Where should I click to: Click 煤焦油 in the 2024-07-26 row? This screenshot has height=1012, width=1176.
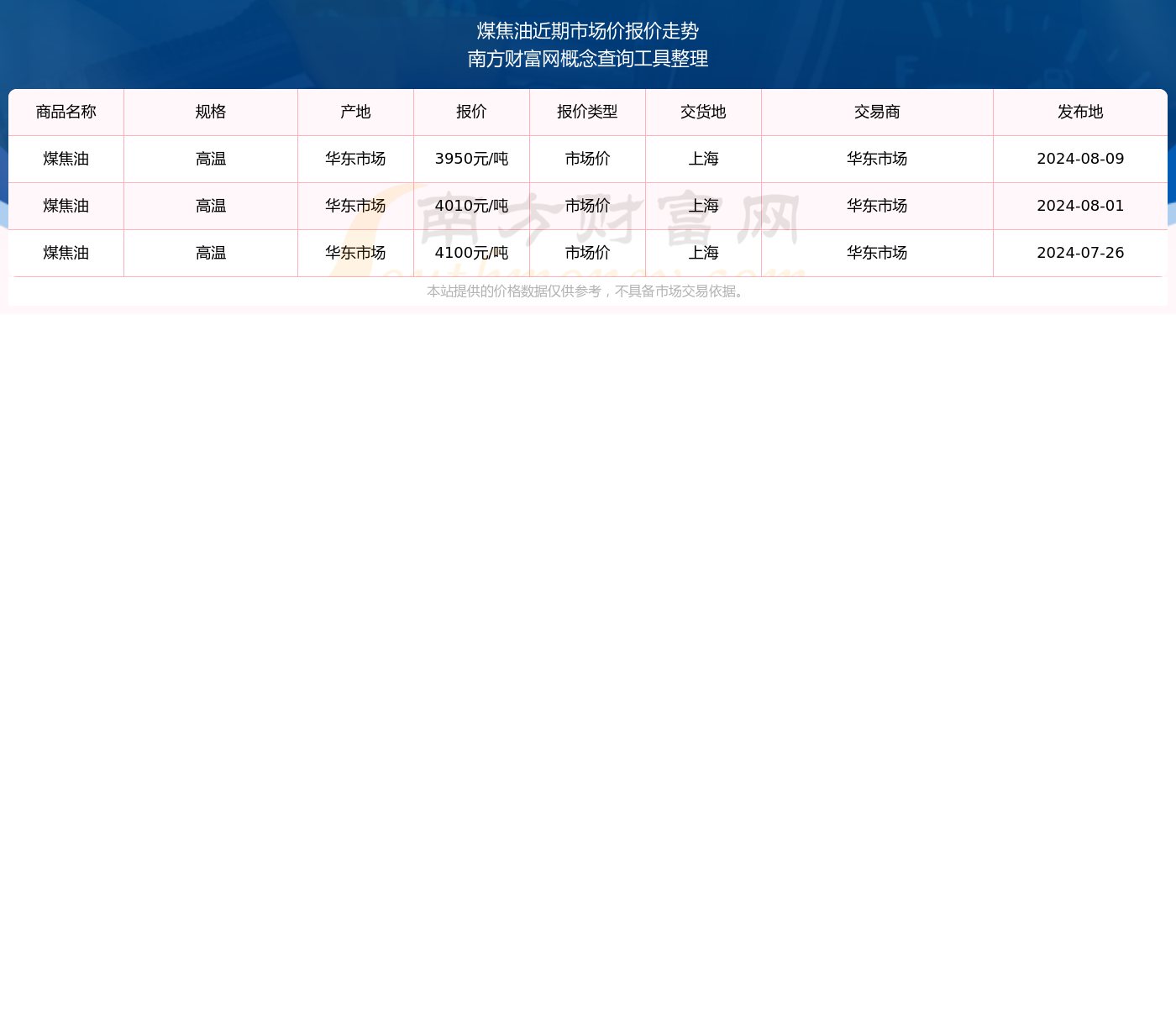click(66, 254)
